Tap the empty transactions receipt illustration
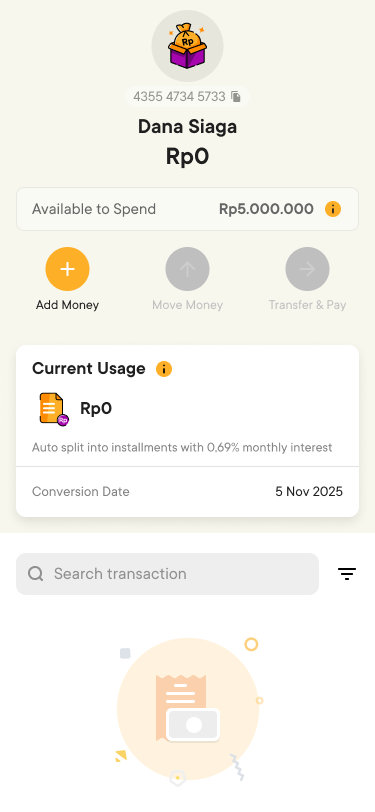 (x=188, y=708)
